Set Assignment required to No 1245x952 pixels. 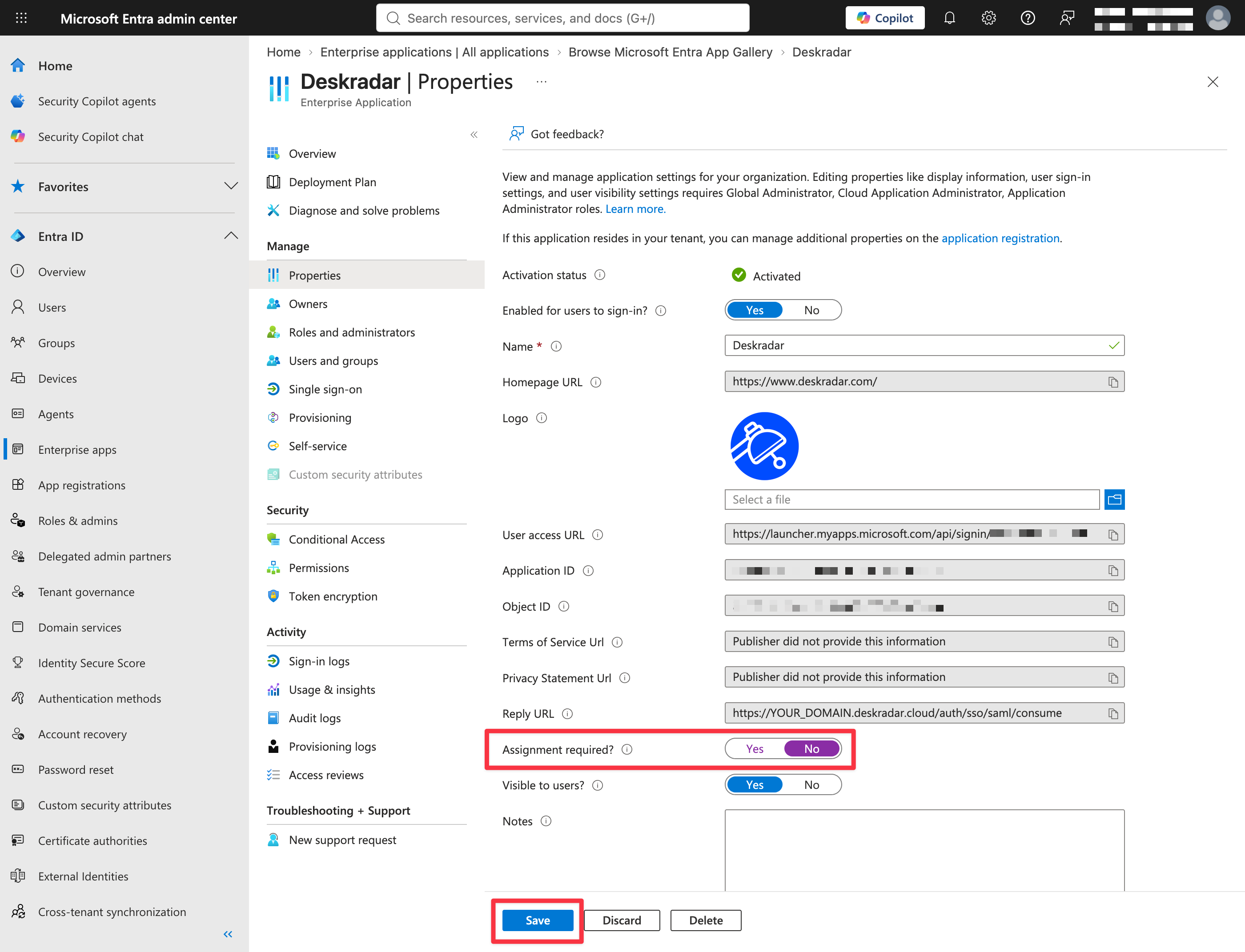click(811, 748)
